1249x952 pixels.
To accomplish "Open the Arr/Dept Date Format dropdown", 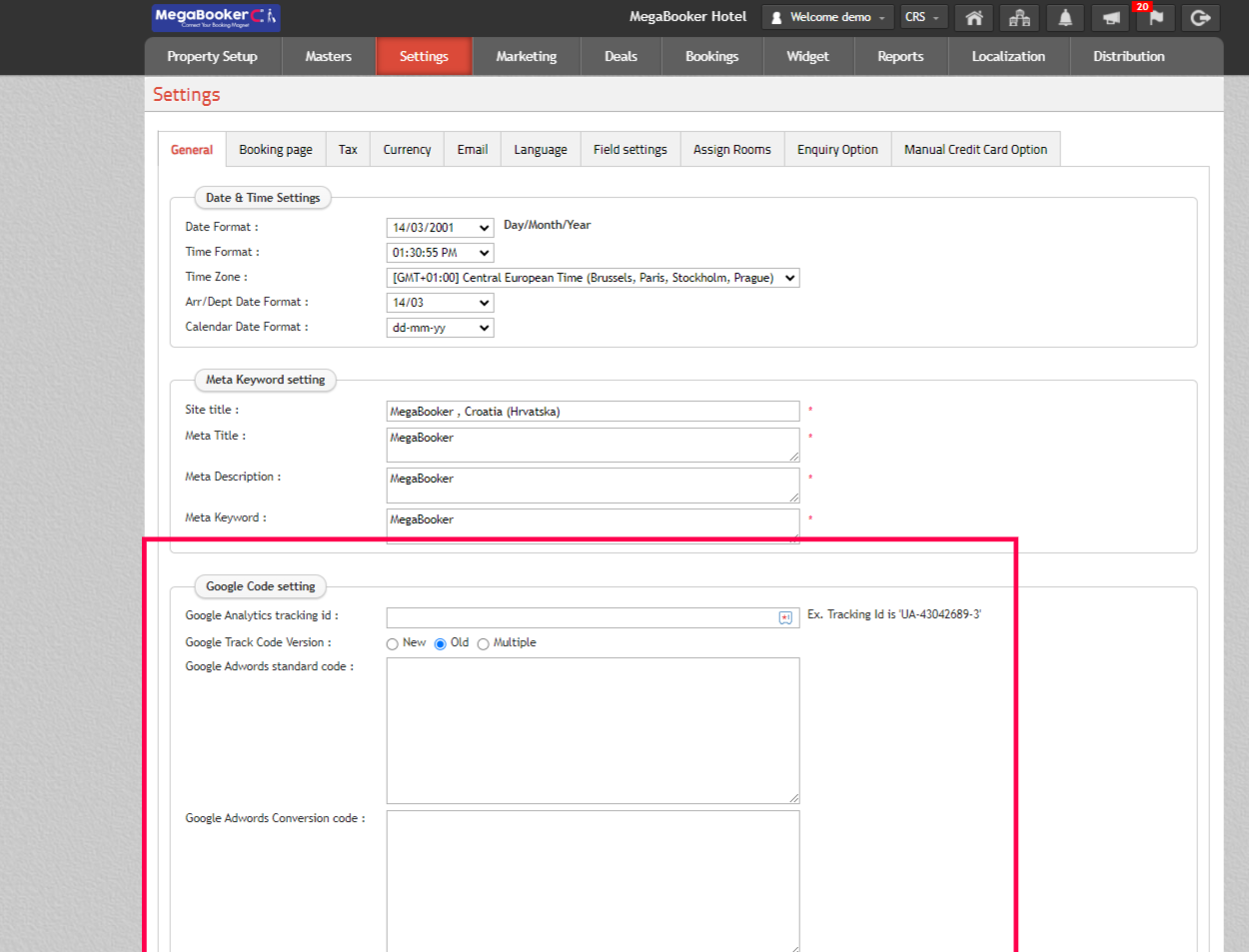I will (x=440, y=303).
